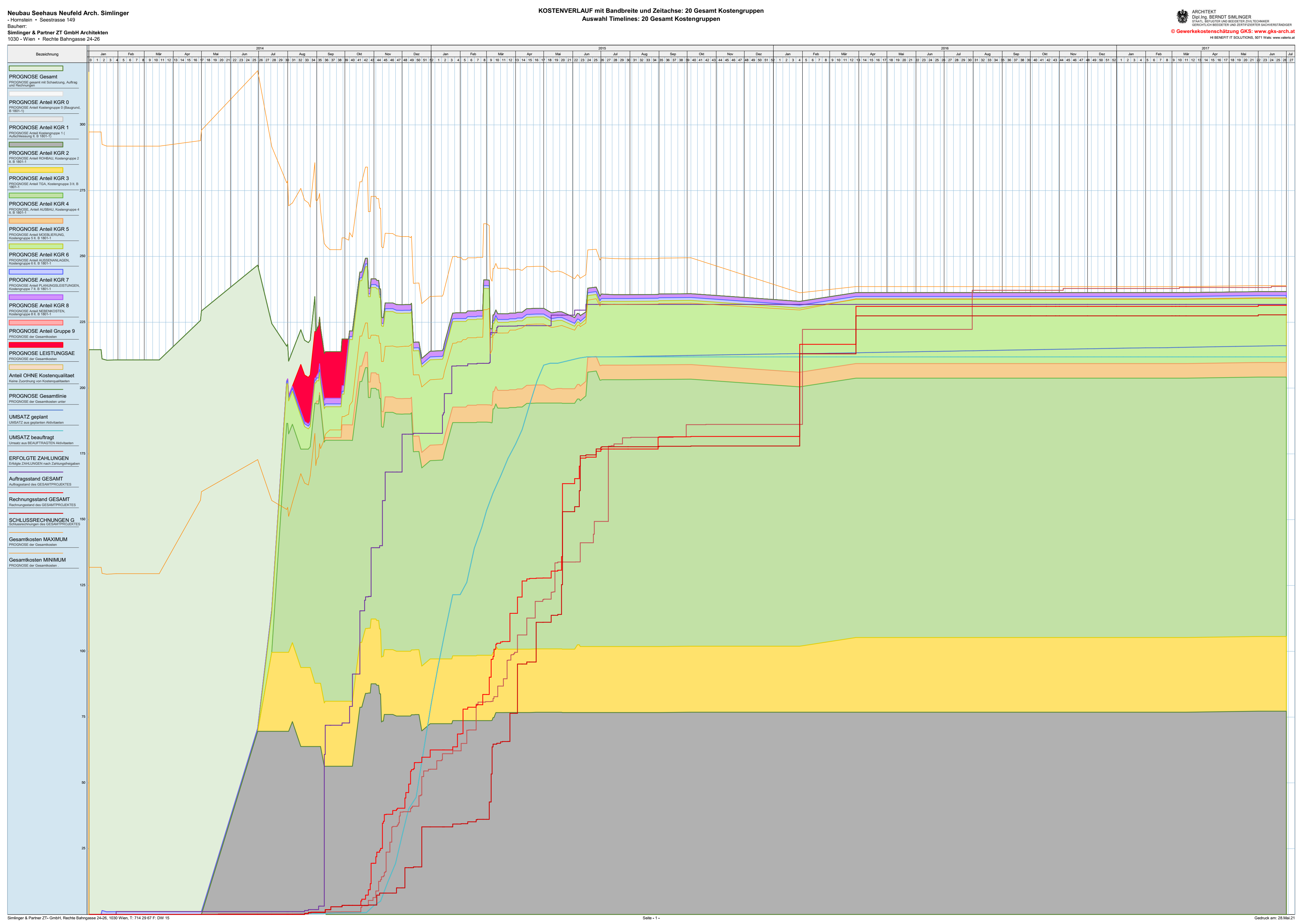Click the Seite 1 page footer
The image size is (1304, 924).
pos(651,918)
